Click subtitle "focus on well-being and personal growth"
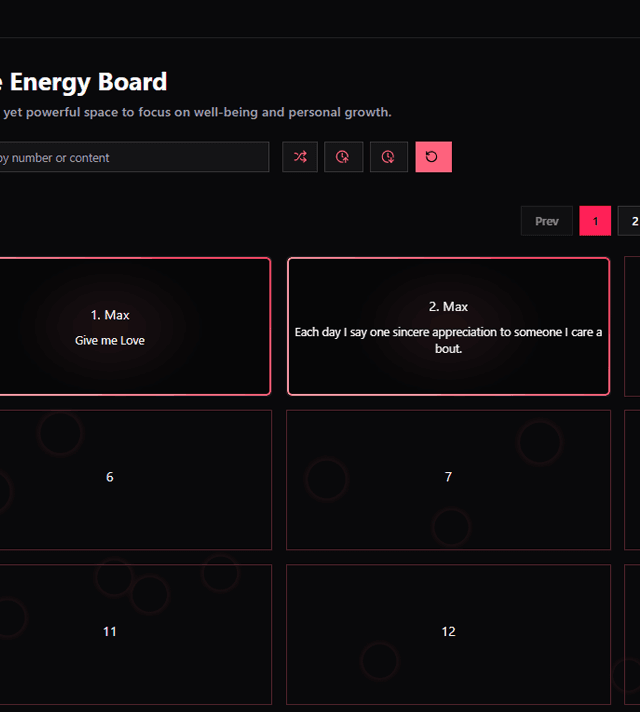640x712 pixels. pyautogui.click(x=264, y=112)
